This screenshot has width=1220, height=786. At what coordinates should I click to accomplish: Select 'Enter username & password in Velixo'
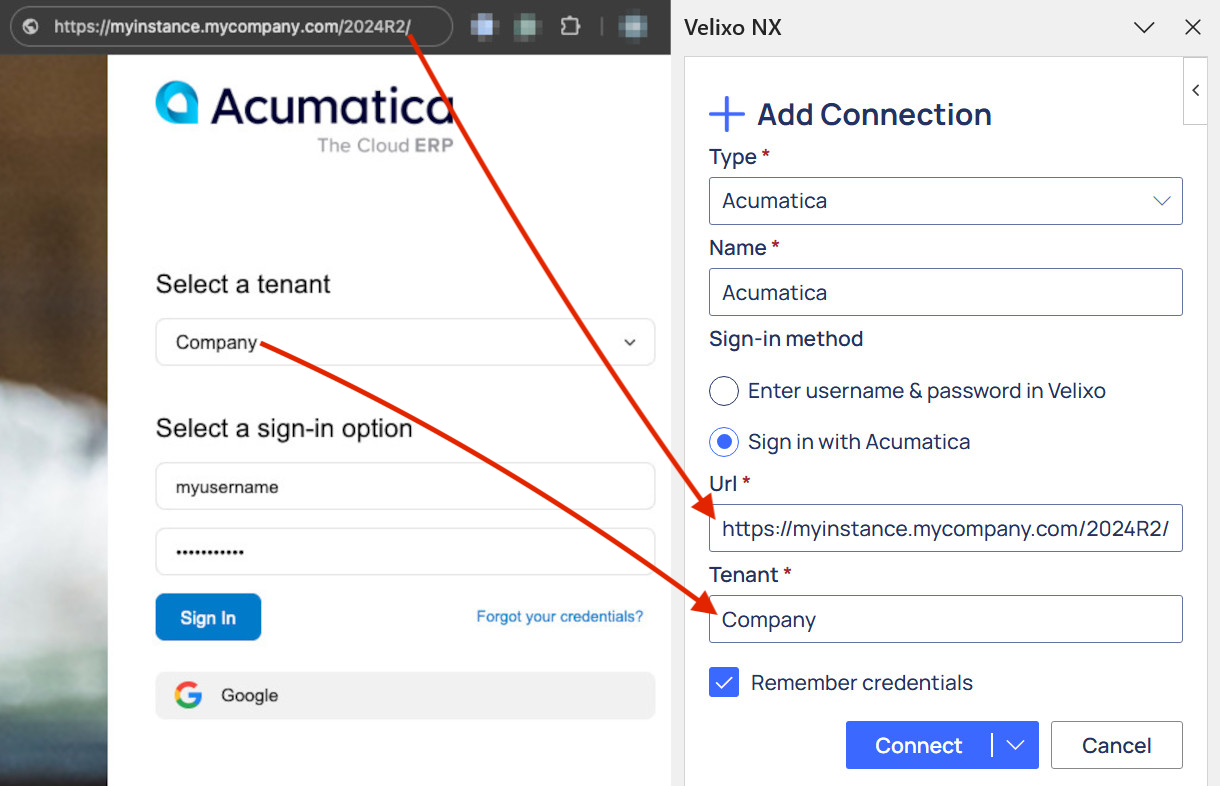click(724, 391)
